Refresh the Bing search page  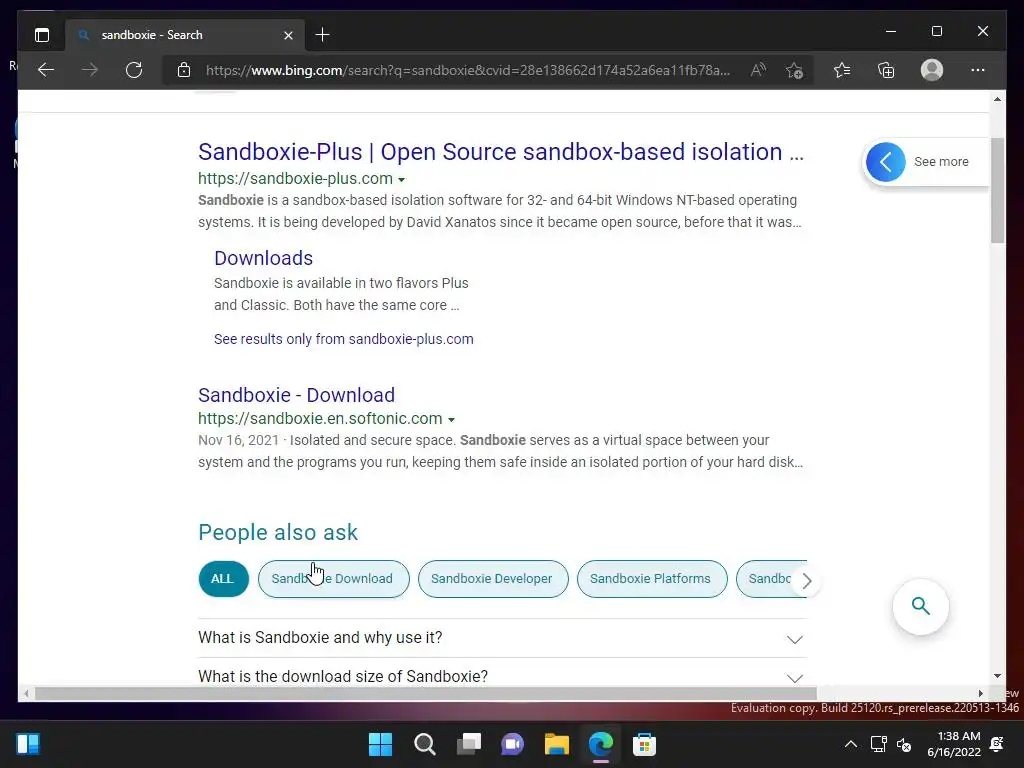click(x=134, y=70)
